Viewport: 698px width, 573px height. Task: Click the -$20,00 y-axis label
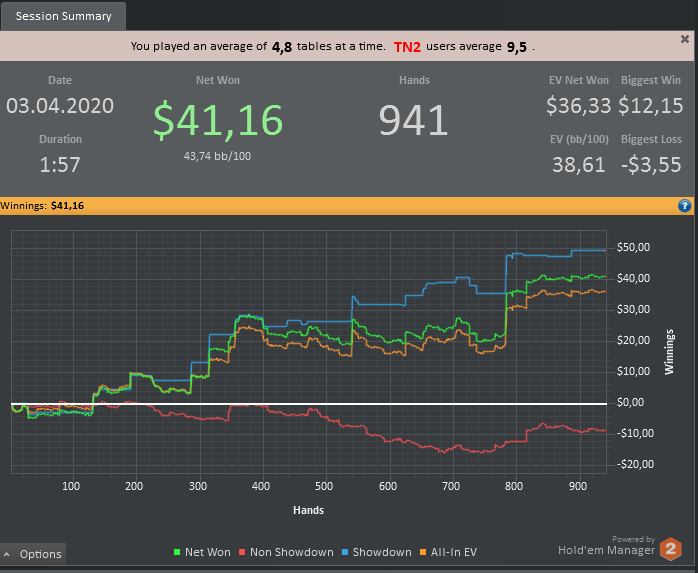[635, 464]
